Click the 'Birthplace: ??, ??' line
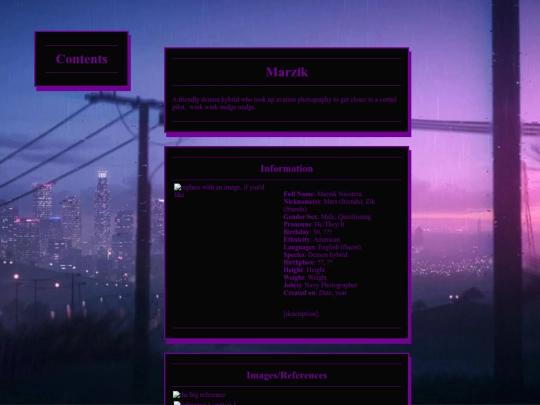This screenshot has height=405, width=540. click(x=308, y=262)
